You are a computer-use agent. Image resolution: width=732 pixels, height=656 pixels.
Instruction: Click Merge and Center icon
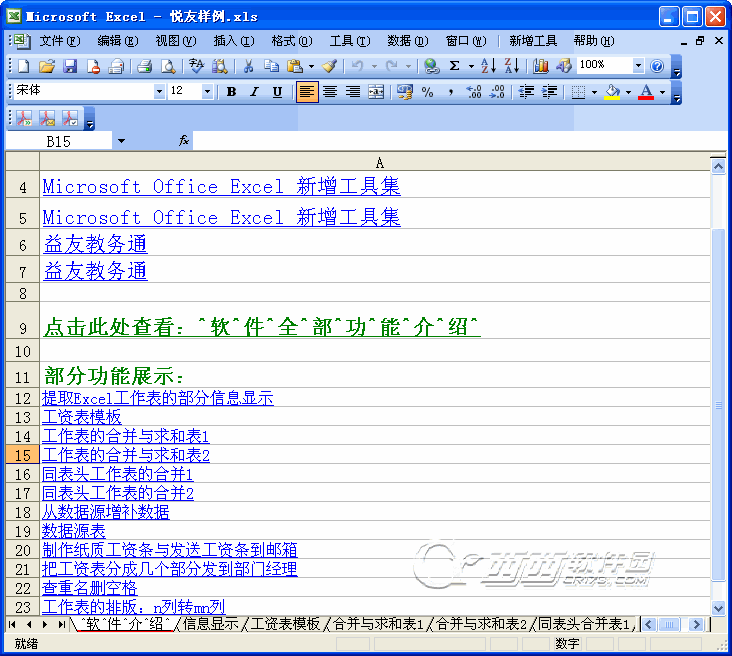tap(376, 92)
